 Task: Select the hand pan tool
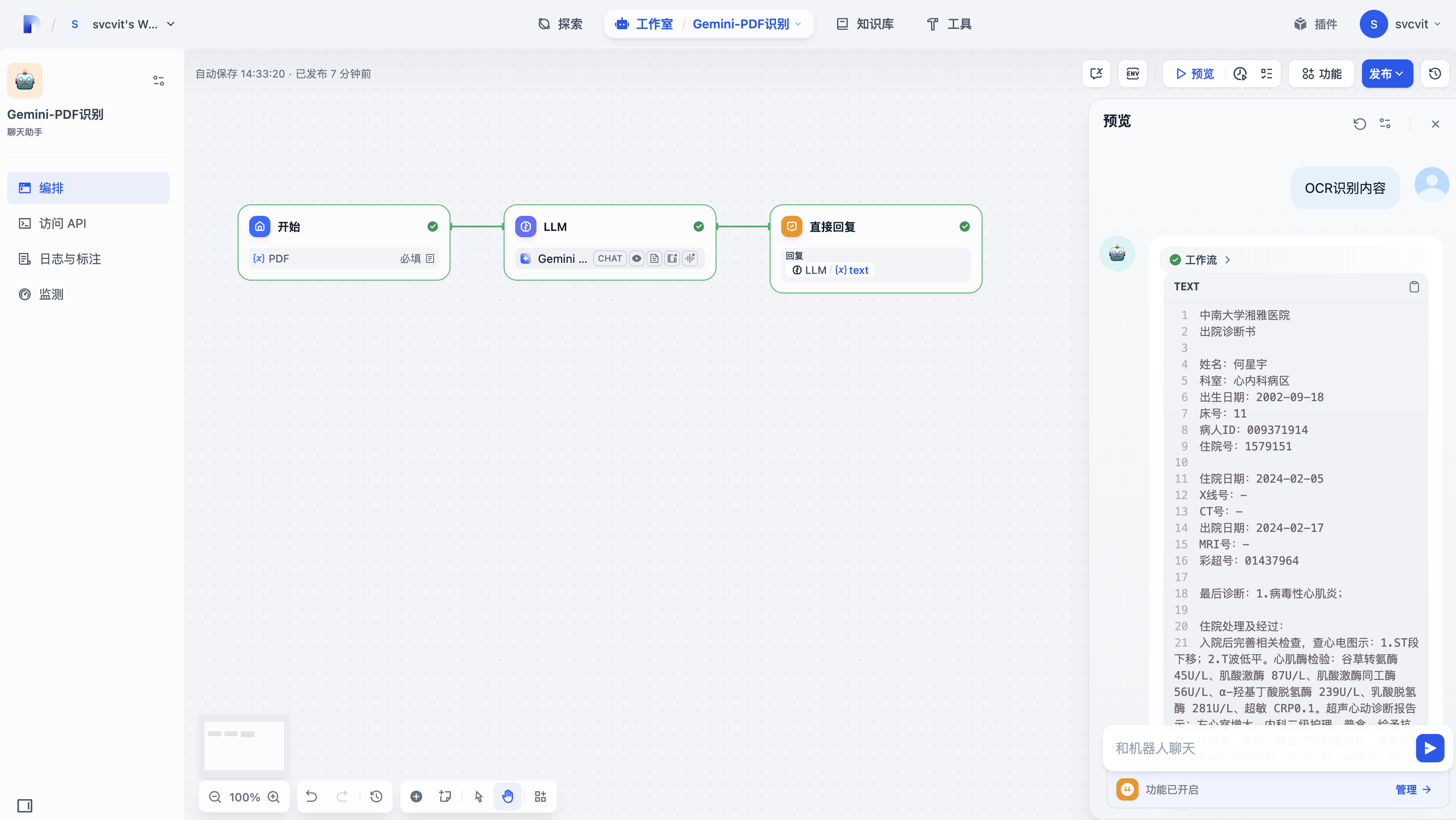507,796
